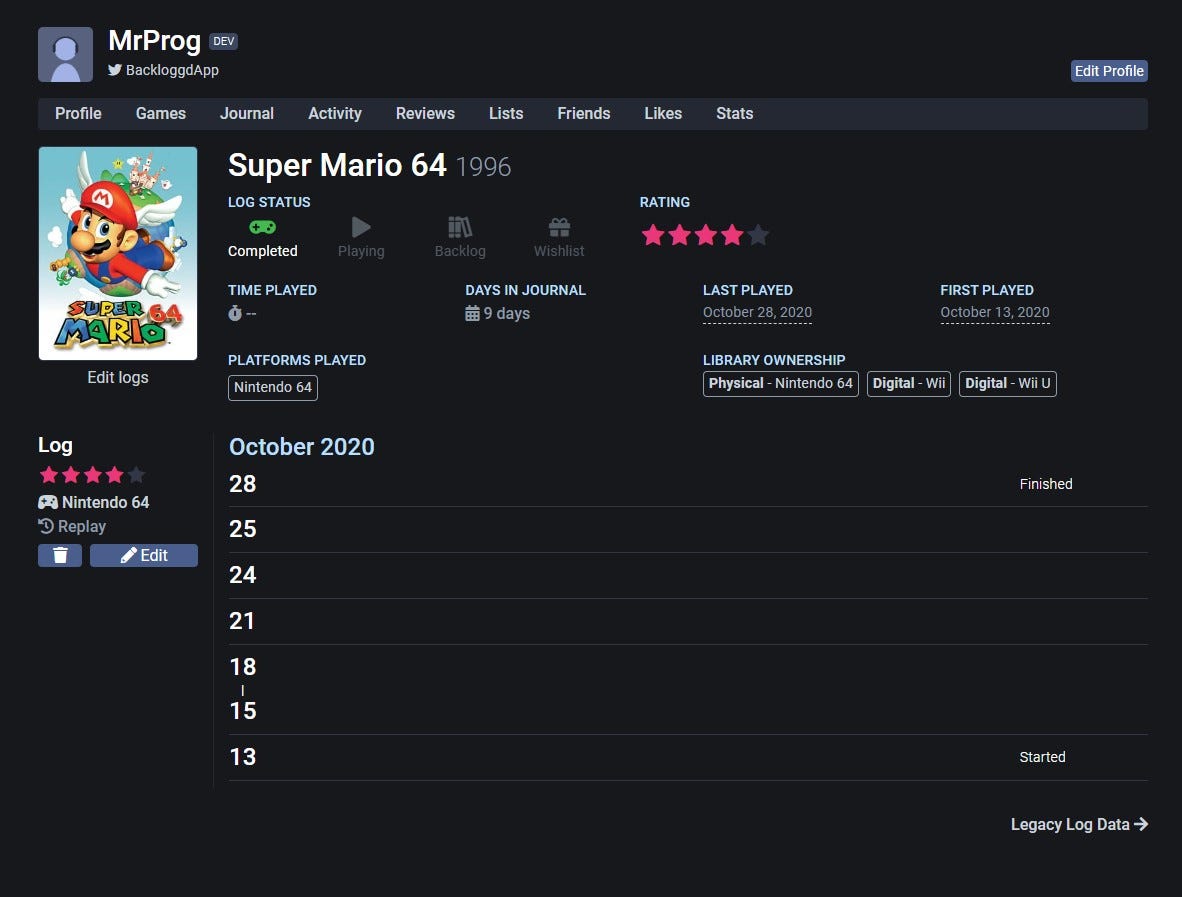Switch to the Journal tab

247,114
